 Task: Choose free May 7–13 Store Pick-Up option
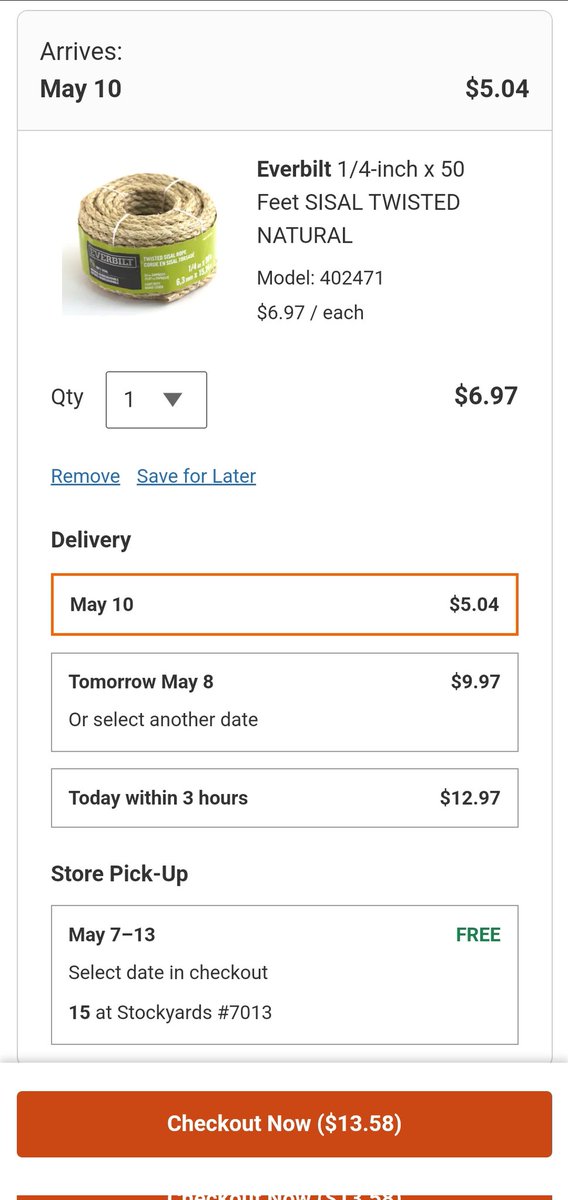tap(284, 975)
